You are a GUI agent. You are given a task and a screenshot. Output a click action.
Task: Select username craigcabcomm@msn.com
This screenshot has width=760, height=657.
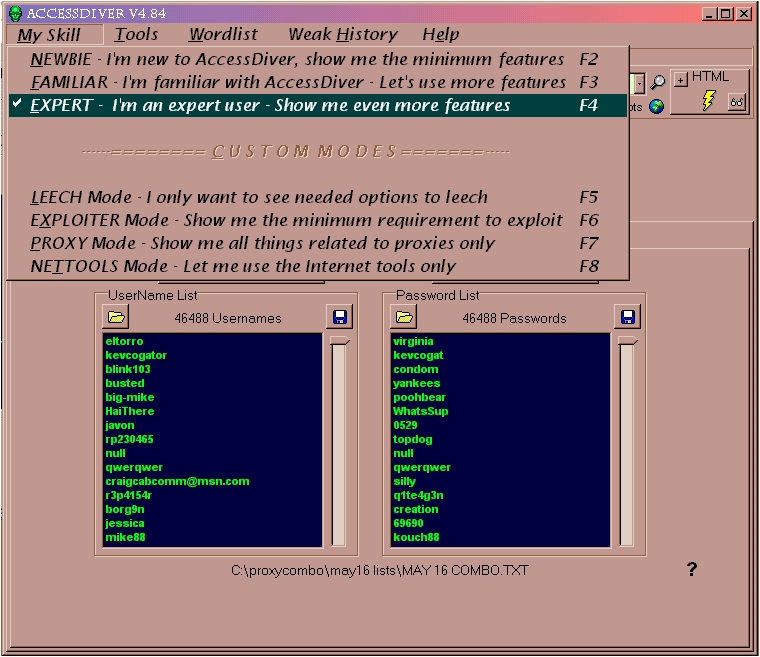[177, 481]
